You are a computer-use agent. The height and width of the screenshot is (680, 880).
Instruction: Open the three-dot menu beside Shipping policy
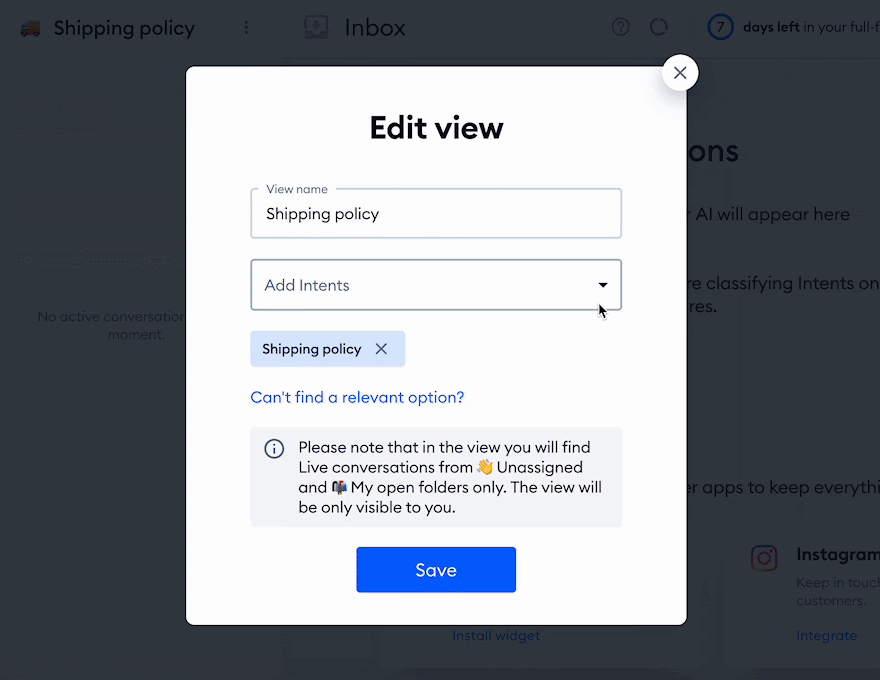[246, 27]
